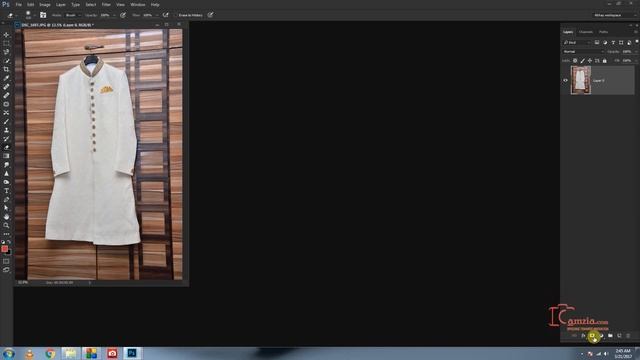
Task: Toggle Quick Mask mode in toolbox
Action: (x=6, y=261)
